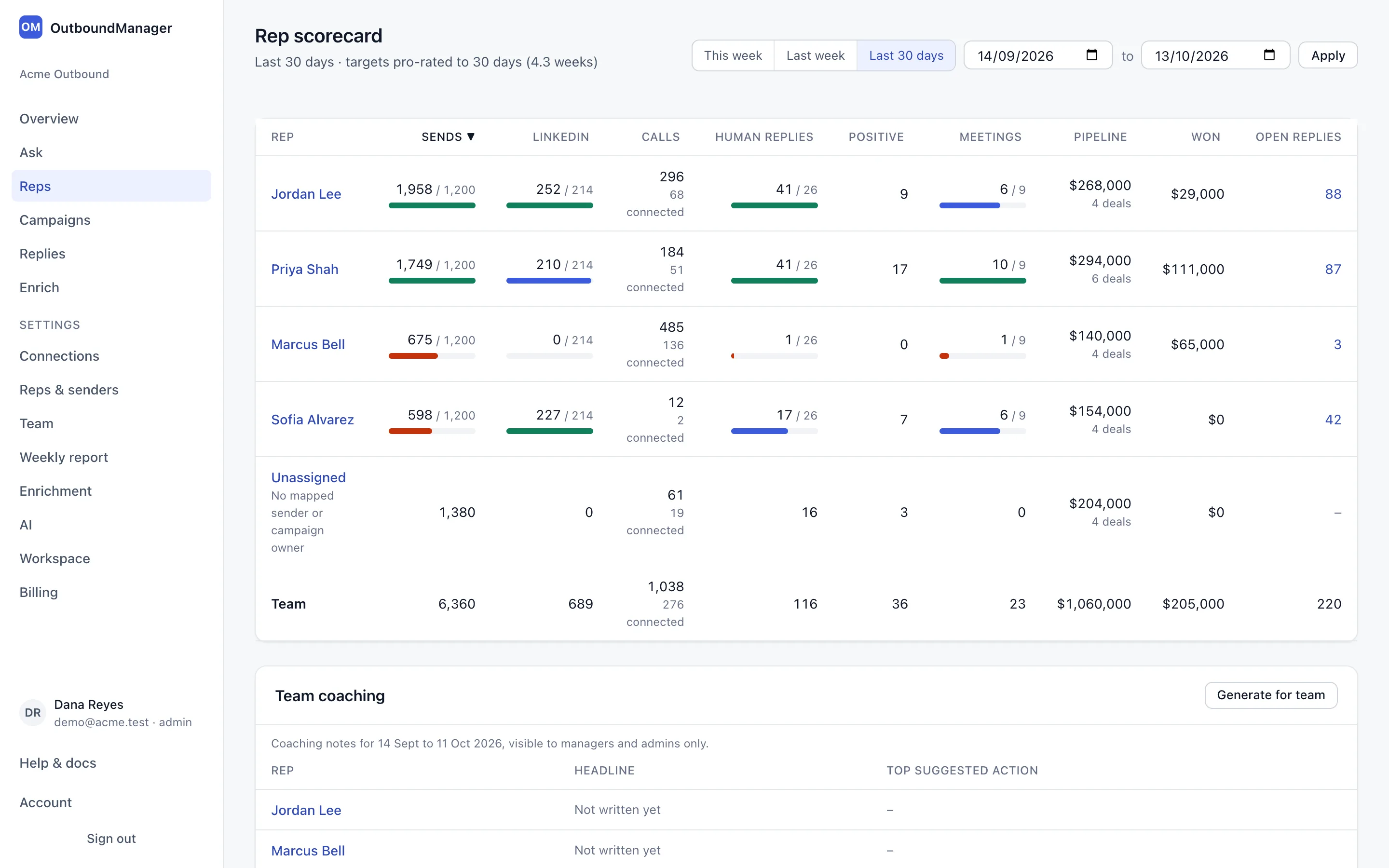Screen dimensions: 1389x868
Task: Open Priya Shah's rep page
Action: (x=304, y=269)
